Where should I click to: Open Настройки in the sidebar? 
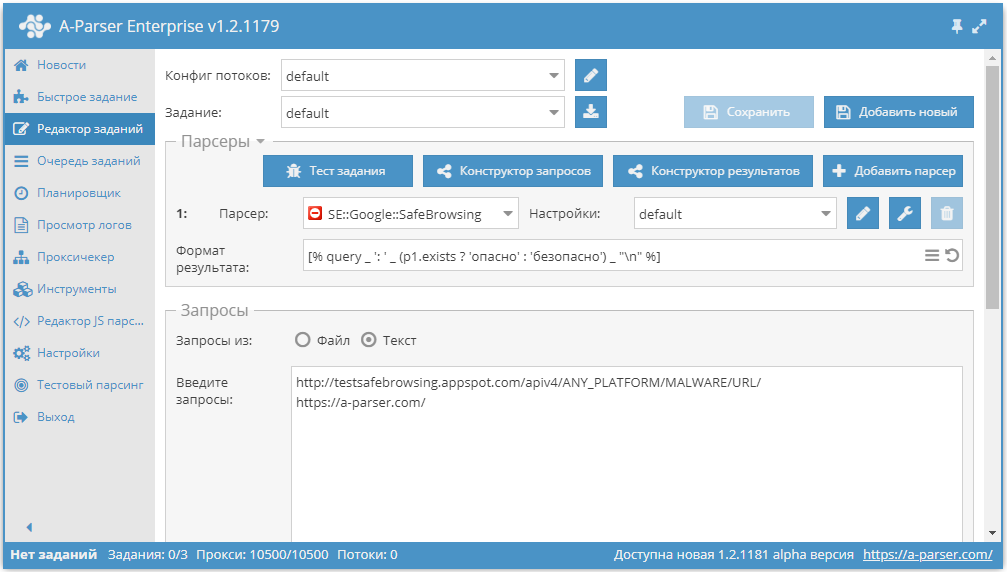pyautogui.click(x=80, y=353)
